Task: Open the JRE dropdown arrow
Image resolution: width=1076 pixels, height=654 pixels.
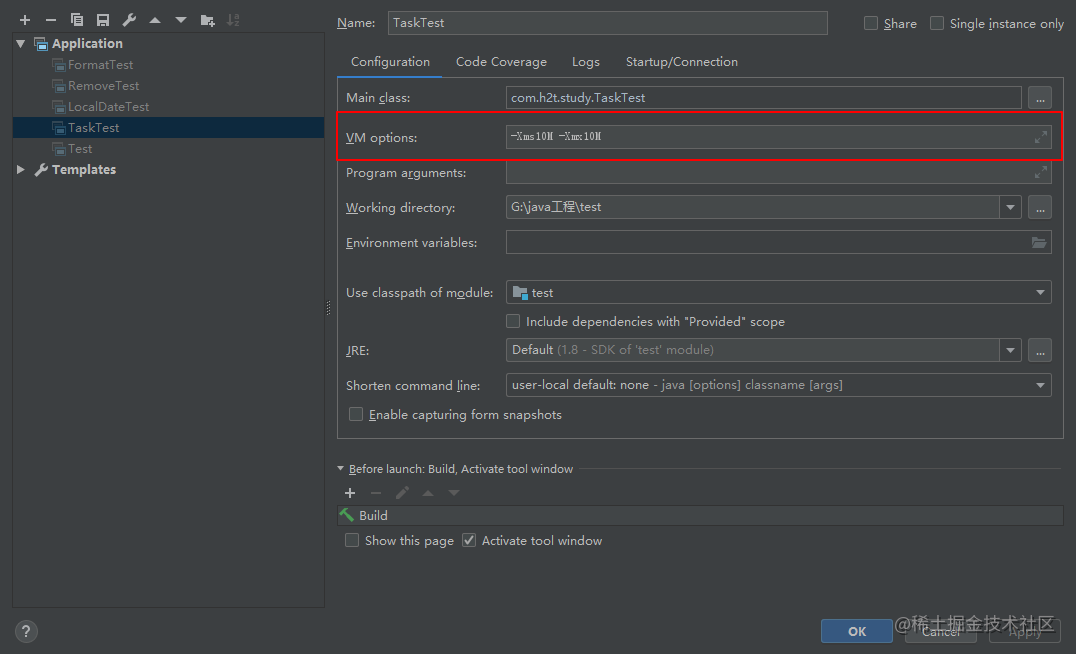Action: [x=1010, y=350]
